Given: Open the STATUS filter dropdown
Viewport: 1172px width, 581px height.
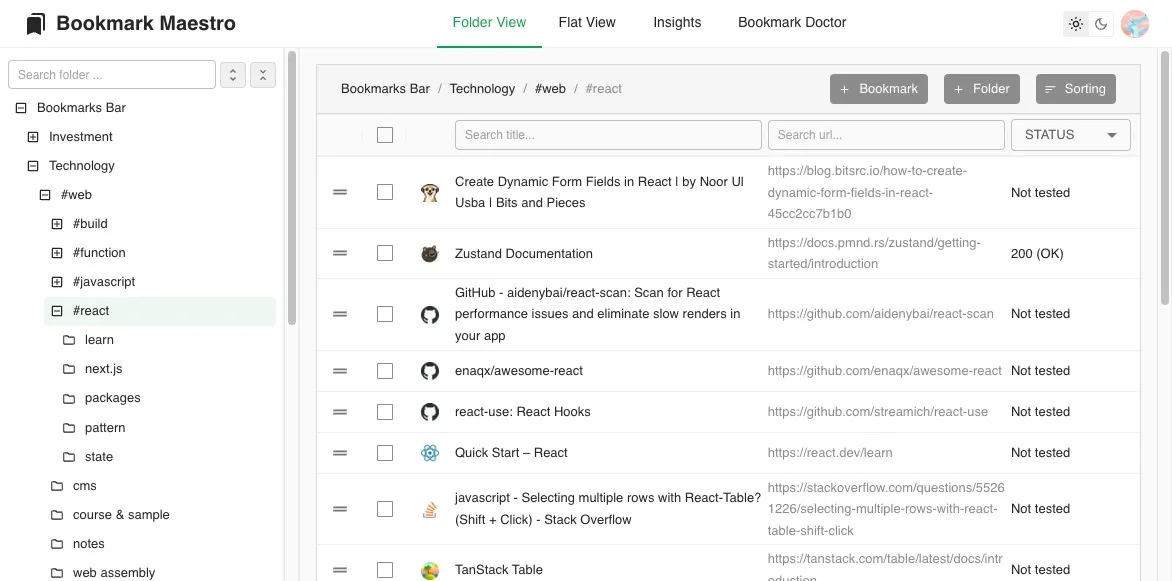Looking at the screenshot, I should [x=1070, y=134].
